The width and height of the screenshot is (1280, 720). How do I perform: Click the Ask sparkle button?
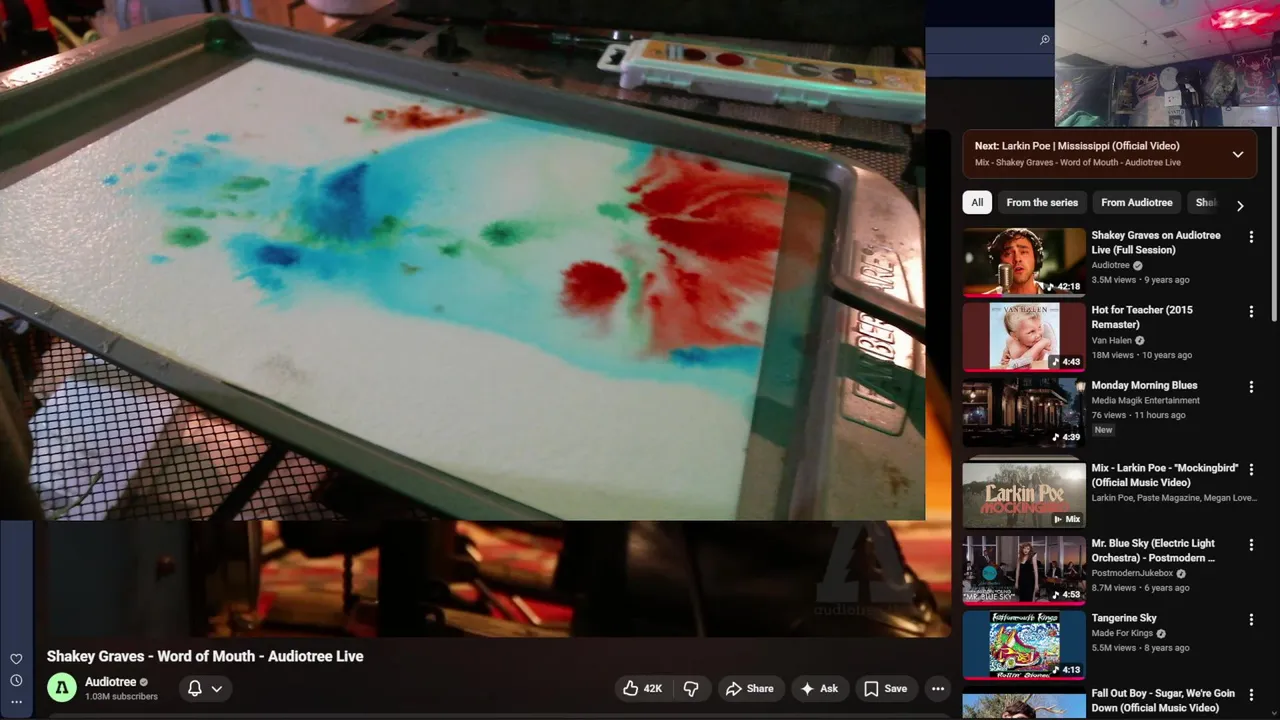(x=820, y=688)
